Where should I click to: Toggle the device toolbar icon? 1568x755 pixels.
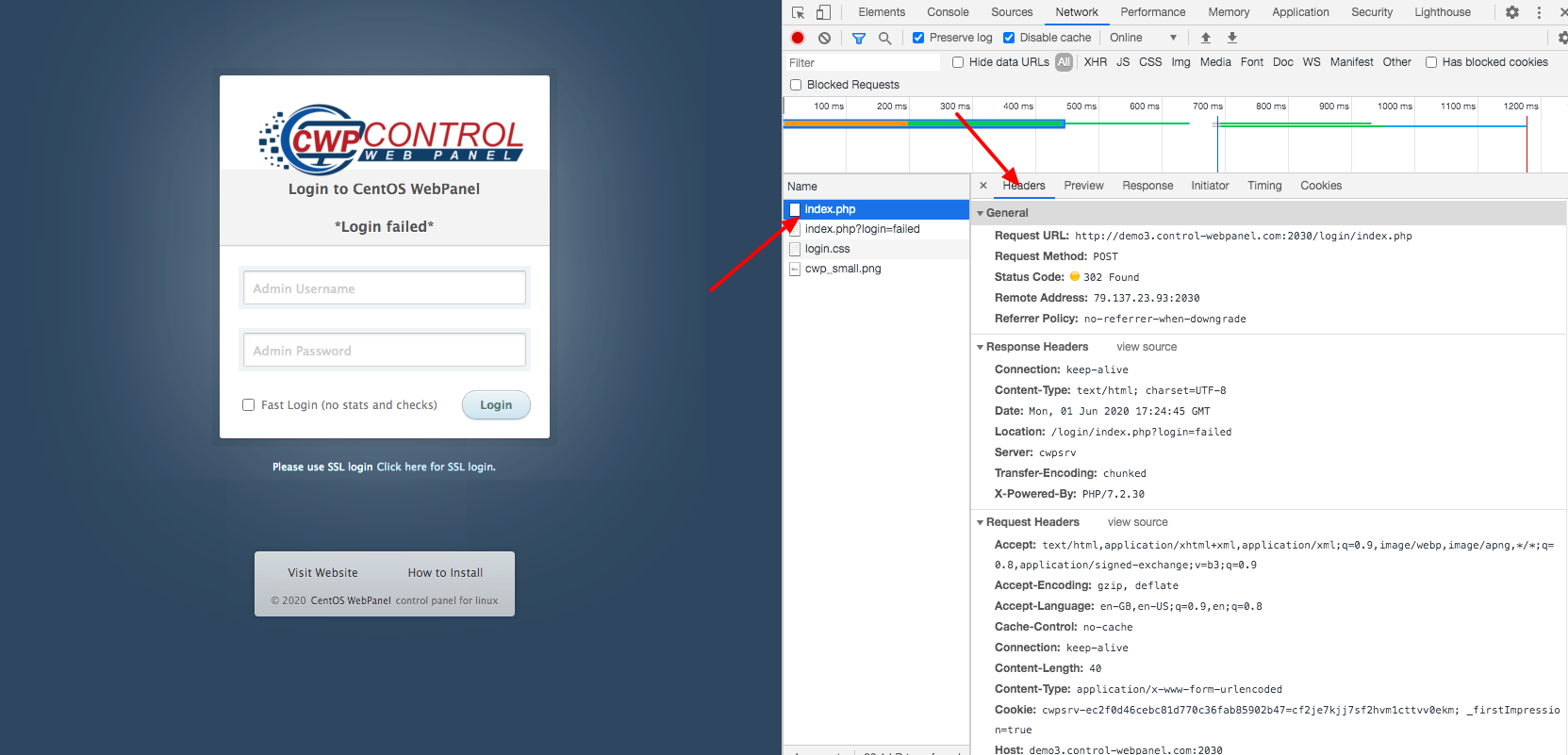823,12
